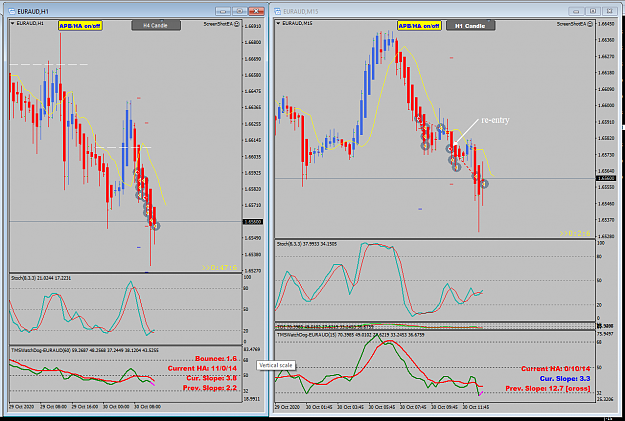Click TMSWatchDog-EURAUD(15) indicator label

click(351, 335)
